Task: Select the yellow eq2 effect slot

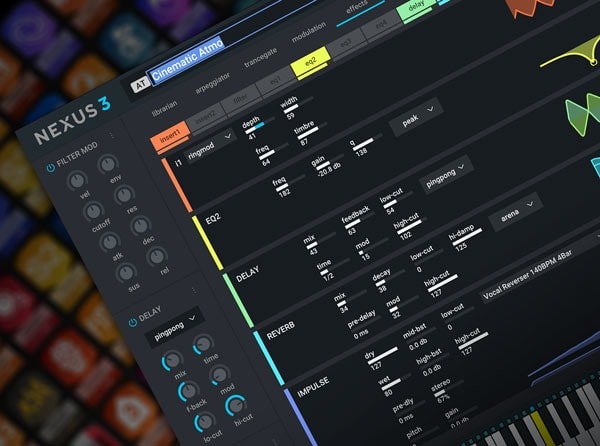Action: point(311,61)
